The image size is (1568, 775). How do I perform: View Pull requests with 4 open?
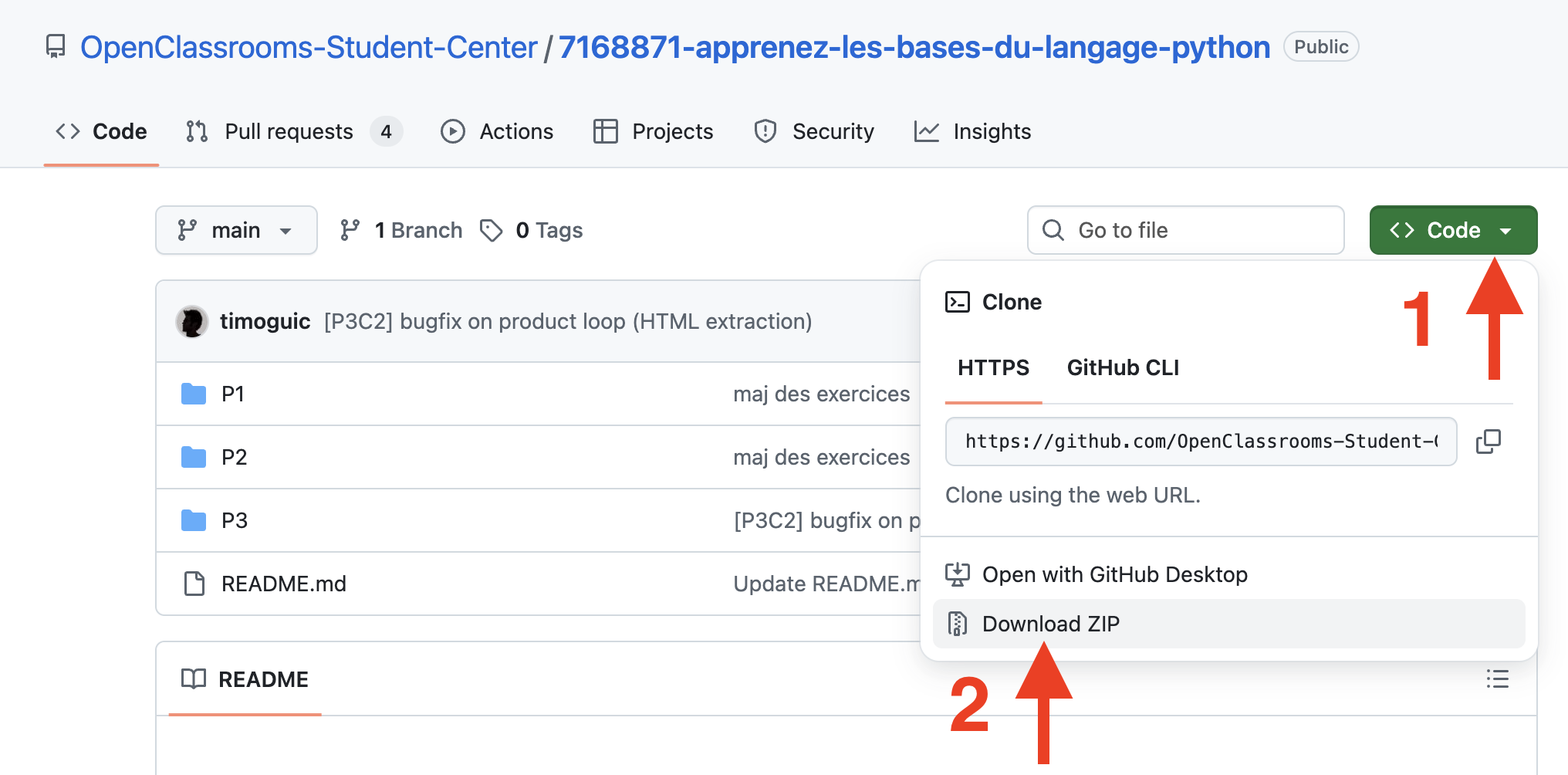coord(288,131)
